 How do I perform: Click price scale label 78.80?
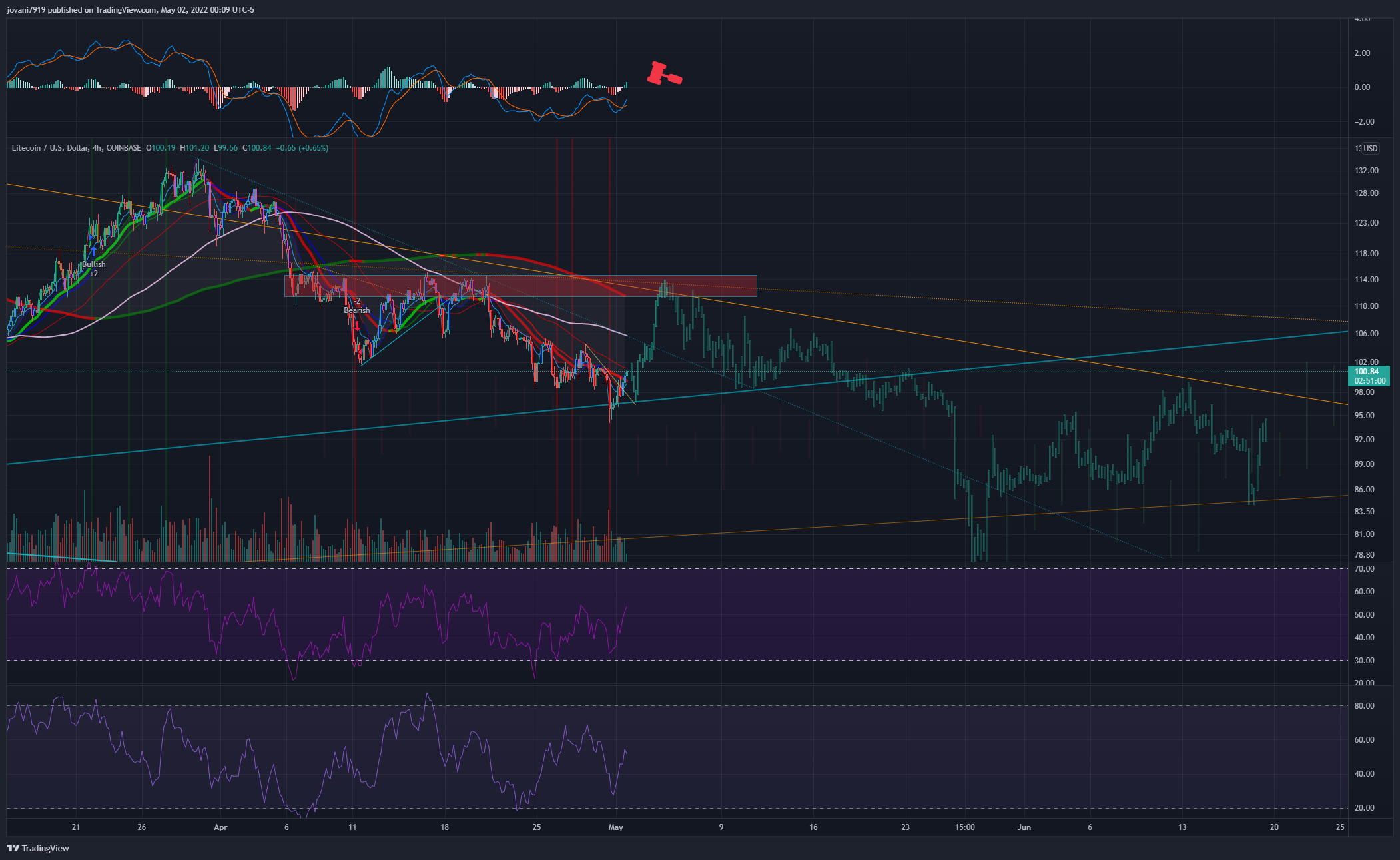[1365, 555]
